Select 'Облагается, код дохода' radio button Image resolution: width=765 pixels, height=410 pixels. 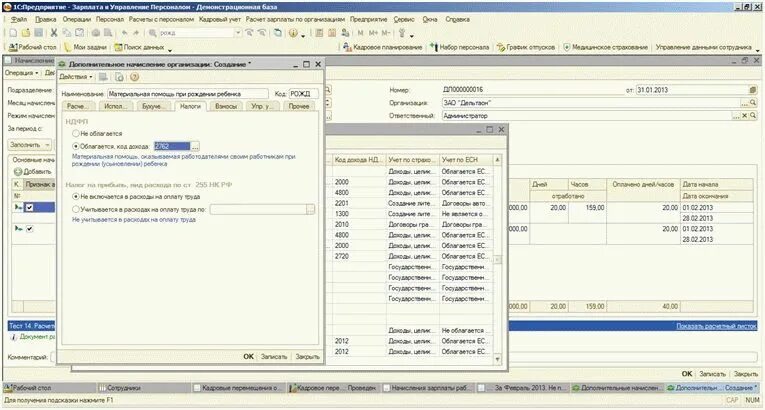click(x=76, y=146)
